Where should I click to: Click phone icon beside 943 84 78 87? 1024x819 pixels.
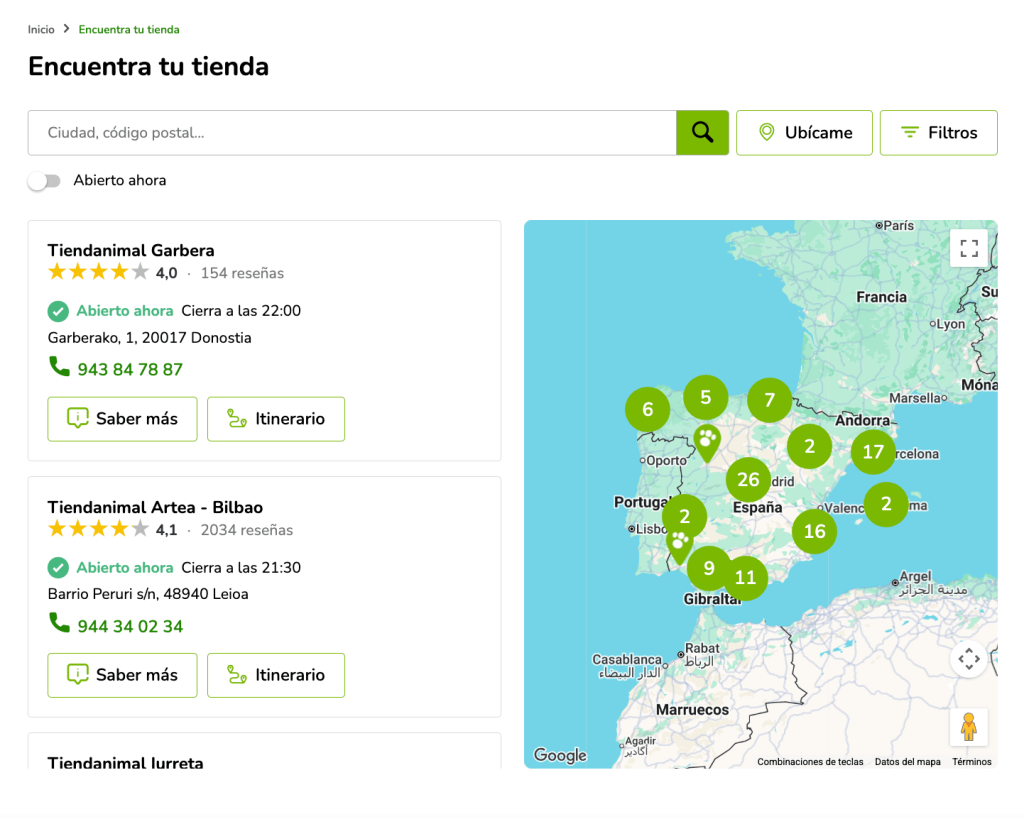[59, 366]
